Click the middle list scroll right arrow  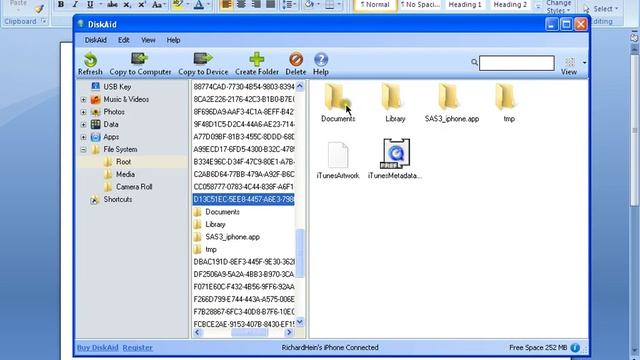pyautogui.click(x=289, y=332)
